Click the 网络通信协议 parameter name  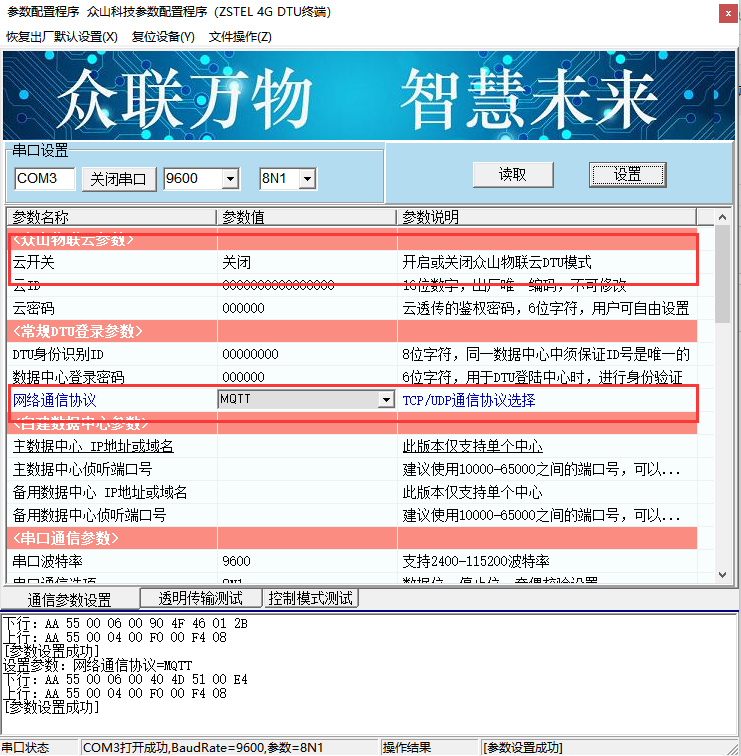click(54, 400)
